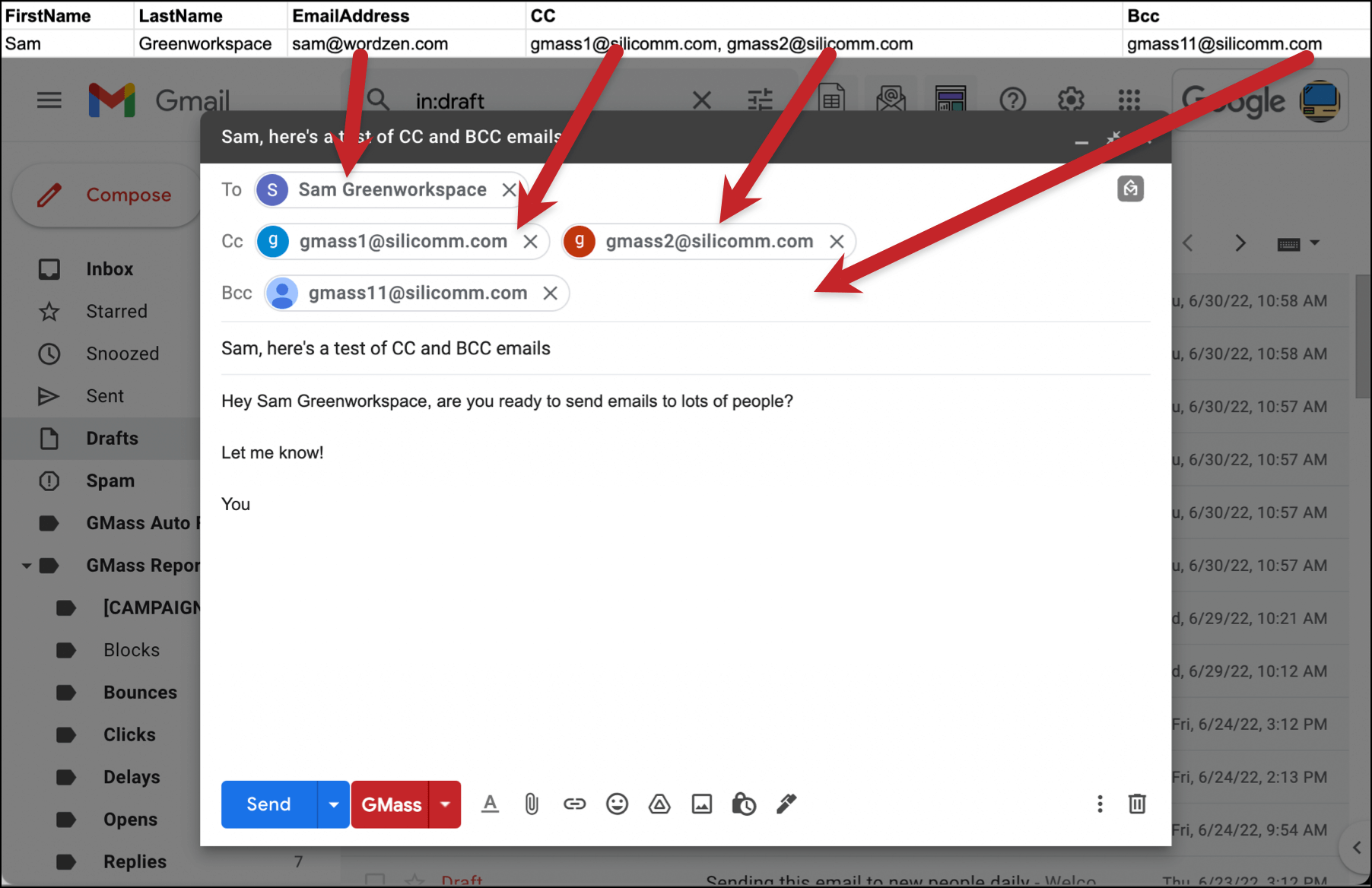Show text formatting options

490,804
